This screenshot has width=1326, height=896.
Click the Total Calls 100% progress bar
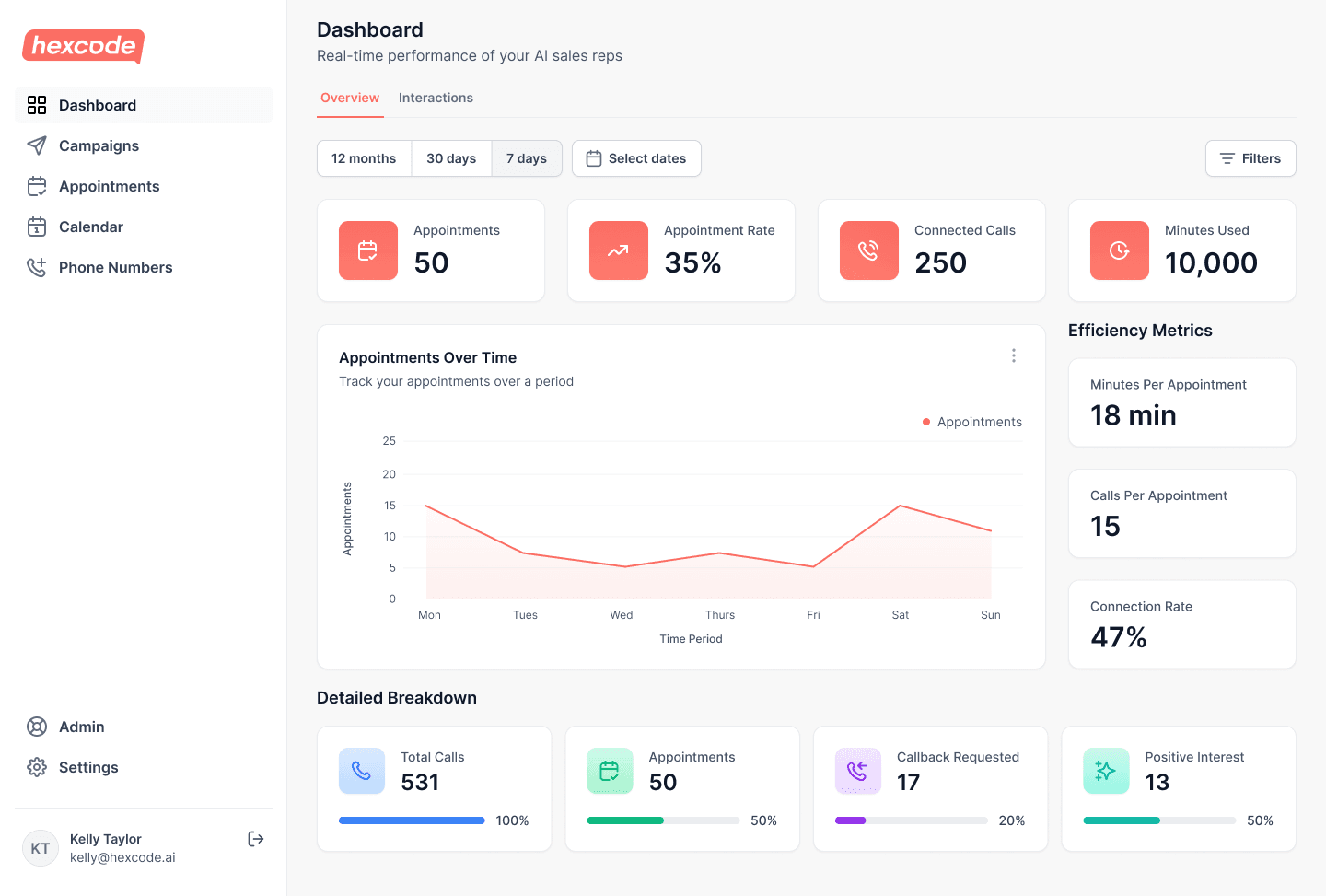point(412,820)
